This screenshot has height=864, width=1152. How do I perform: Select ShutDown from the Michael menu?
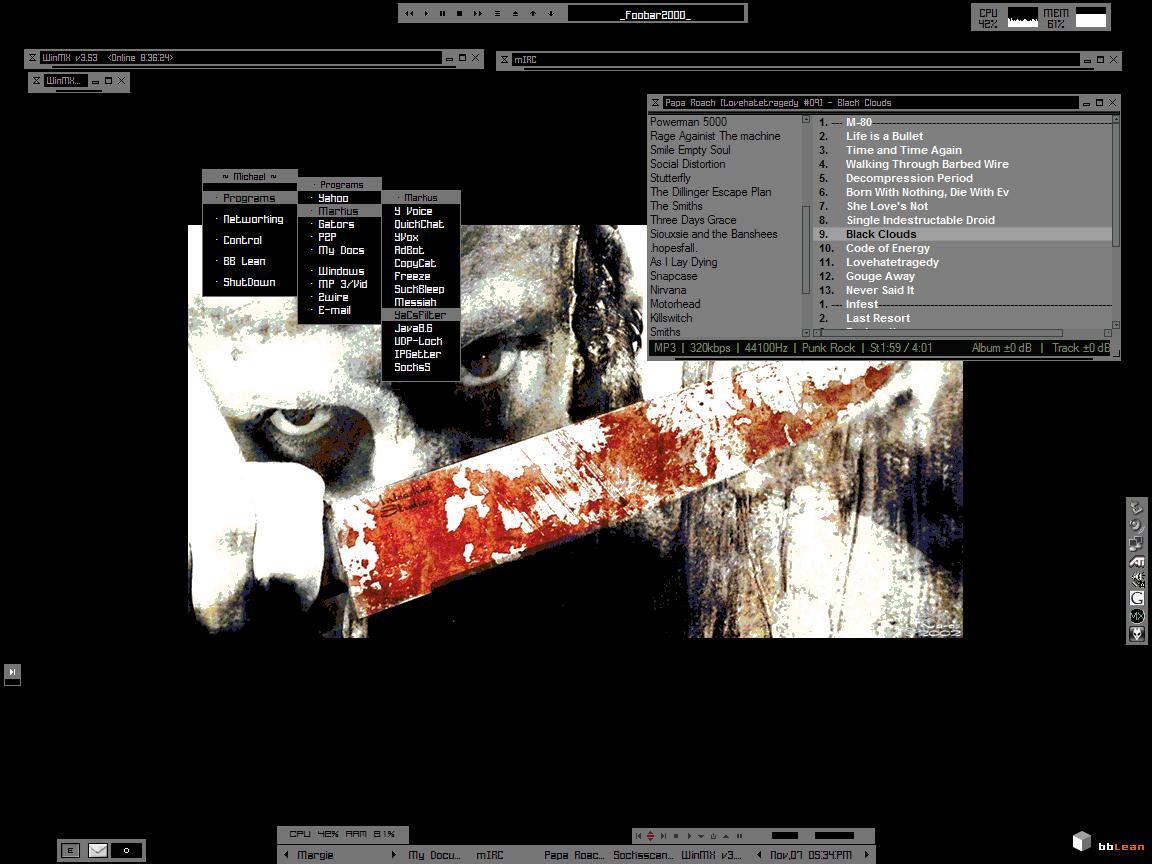click(x=250, y=282)
